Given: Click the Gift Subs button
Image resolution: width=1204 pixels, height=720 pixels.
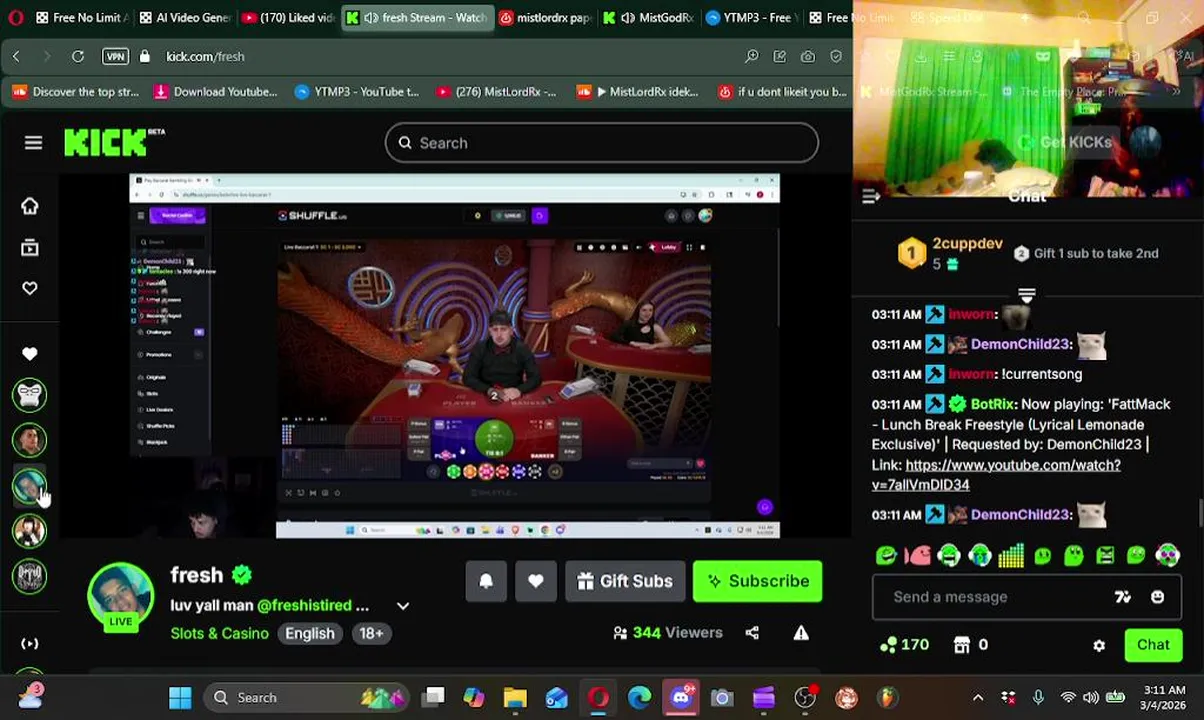Looking at the screenshot, I should 624,581.
